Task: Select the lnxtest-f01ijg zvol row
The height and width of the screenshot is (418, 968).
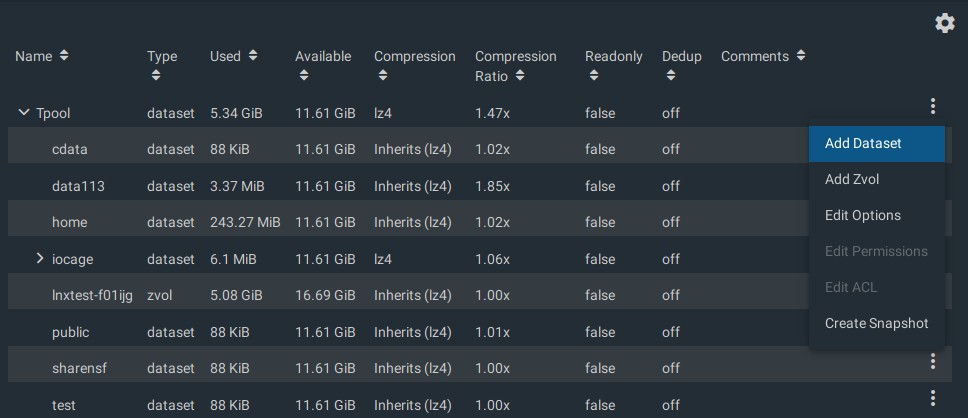Action: [92, 295]
